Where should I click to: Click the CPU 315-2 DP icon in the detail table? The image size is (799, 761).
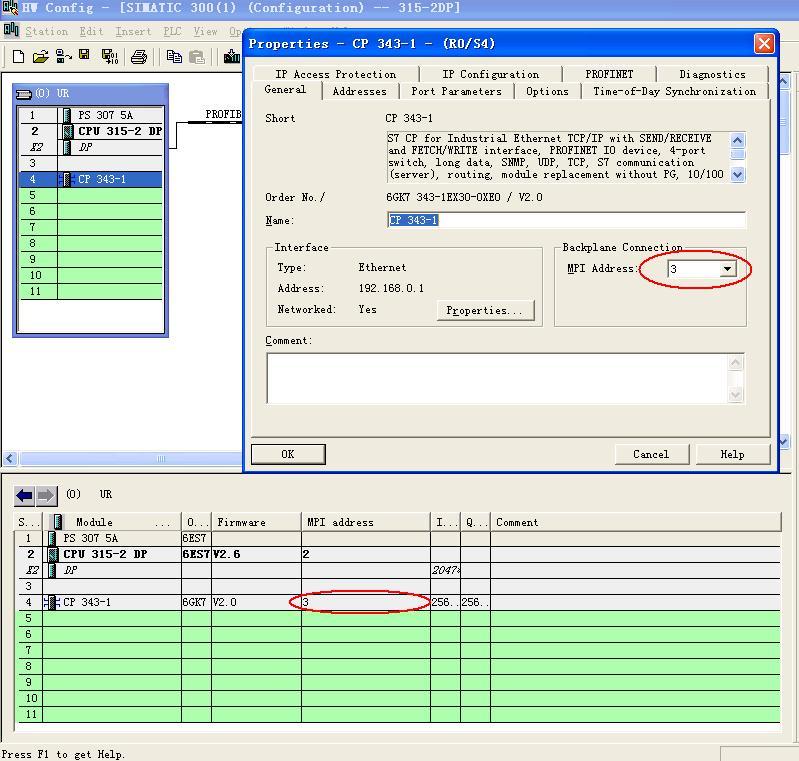tap(52, 554)
